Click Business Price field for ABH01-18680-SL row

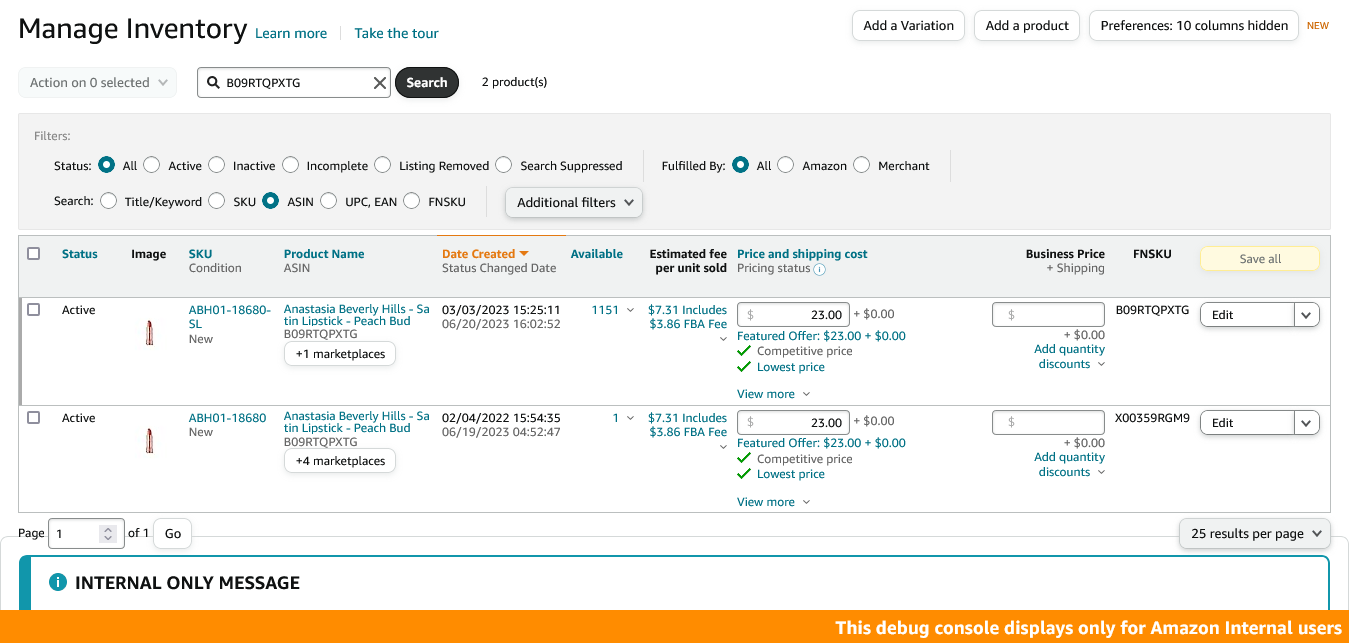coord(1048,314)
